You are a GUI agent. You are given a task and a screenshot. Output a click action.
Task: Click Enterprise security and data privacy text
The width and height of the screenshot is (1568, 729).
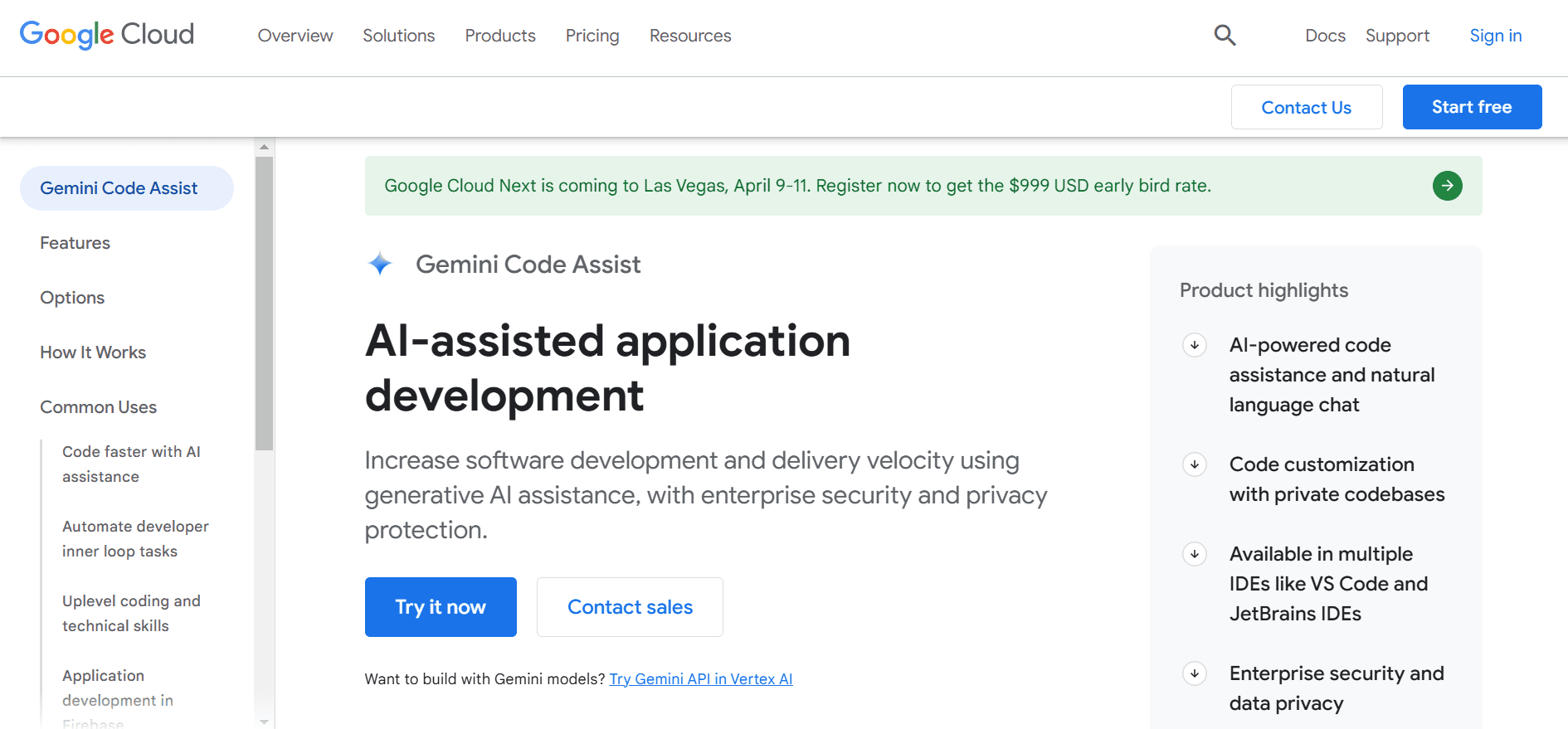(x=1337, y=688)
